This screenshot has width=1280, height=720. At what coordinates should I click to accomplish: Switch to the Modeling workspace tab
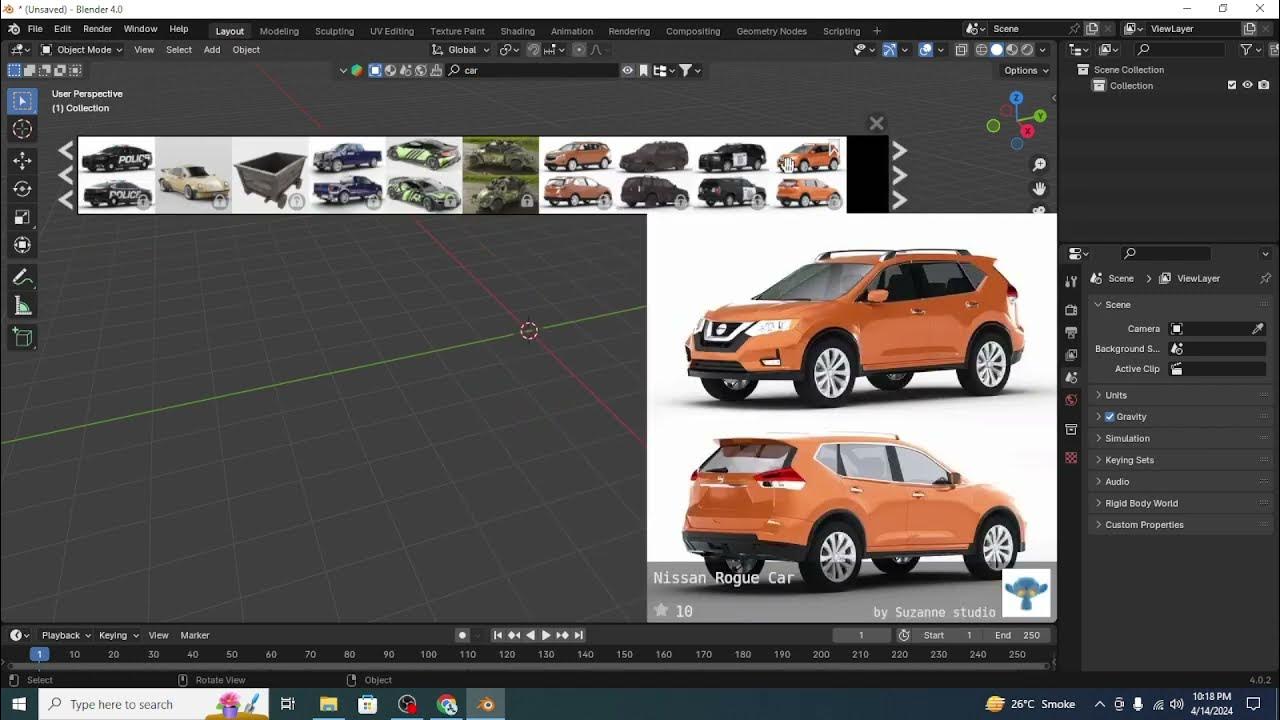pos(279,31)
